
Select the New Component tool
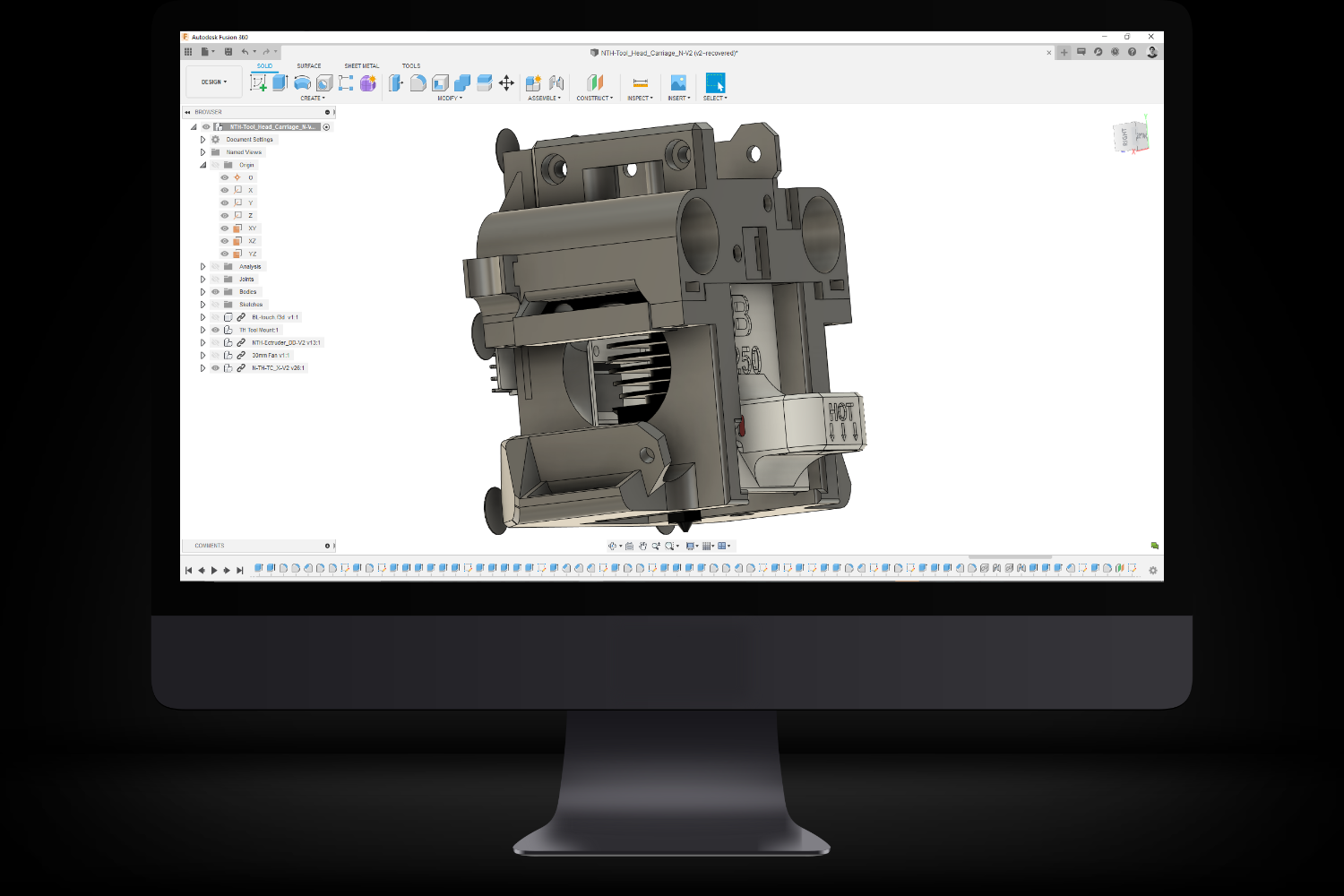(533, 82)
